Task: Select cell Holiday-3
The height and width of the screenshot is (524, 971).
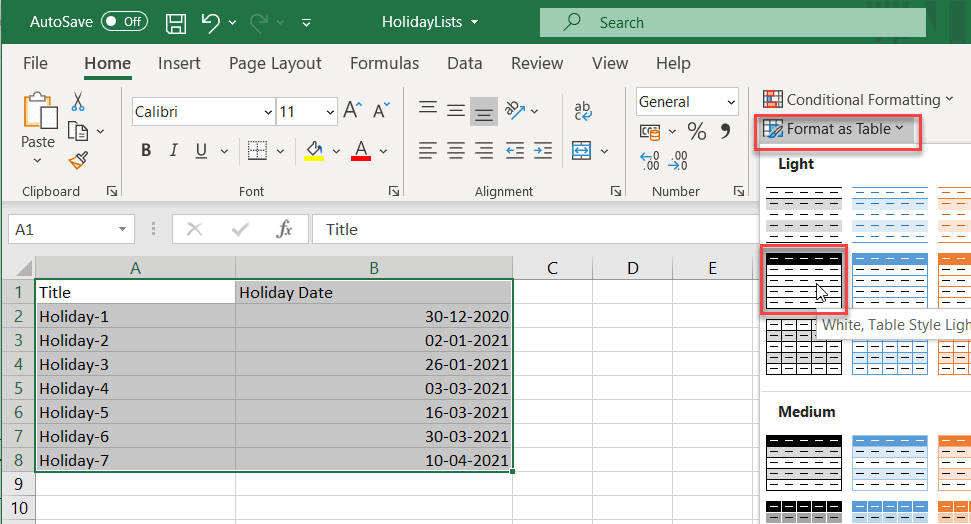Action: 136,365
